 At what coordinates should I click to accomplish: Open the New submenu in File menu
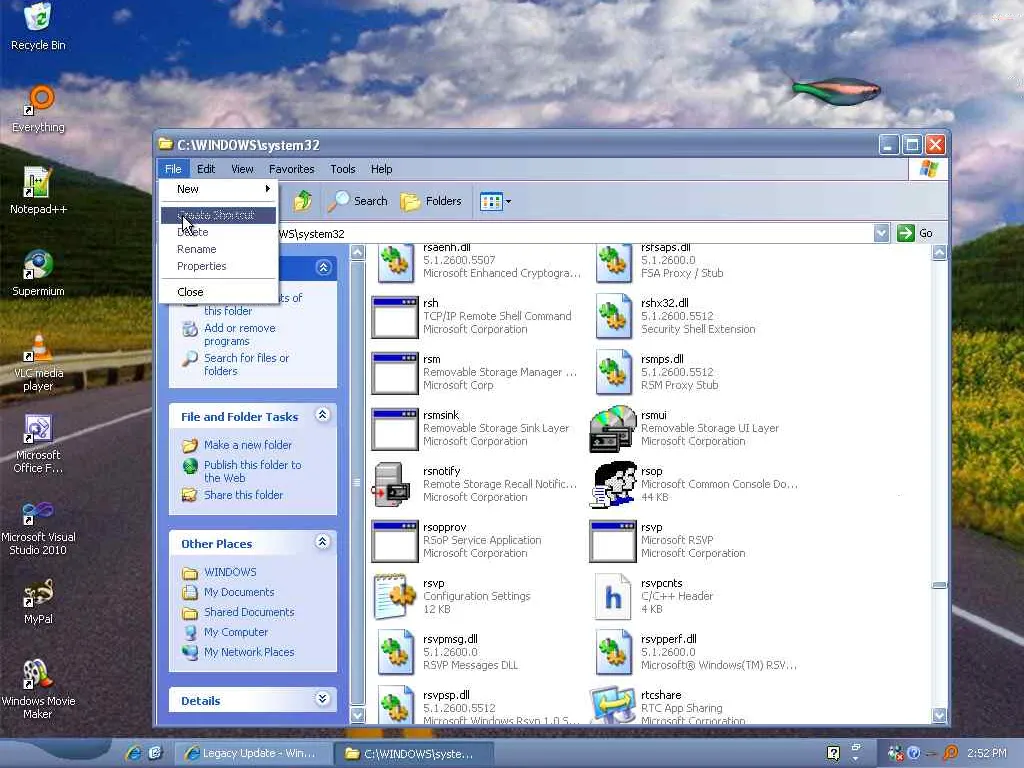[x=218, y=189]
